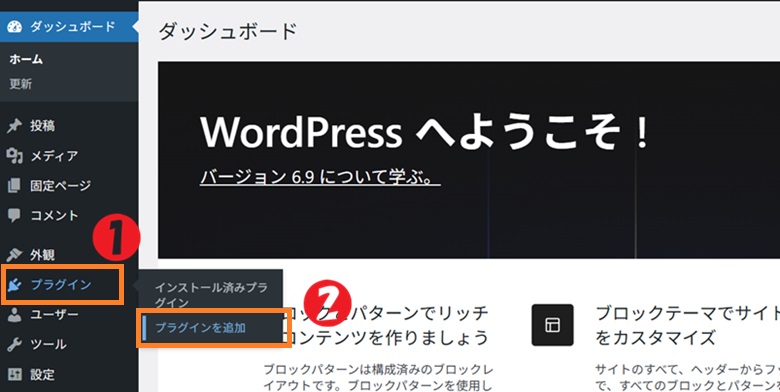The height and width of the screenshot is (392, 780).
Task: Click the person icon beside ユーザー
Action: [14, 315]
